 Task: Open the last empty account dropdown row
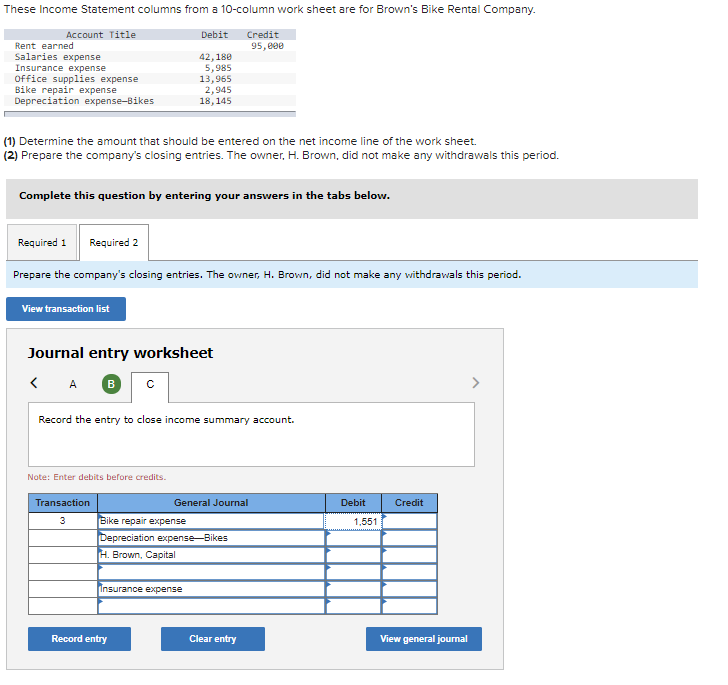[211, 606]
